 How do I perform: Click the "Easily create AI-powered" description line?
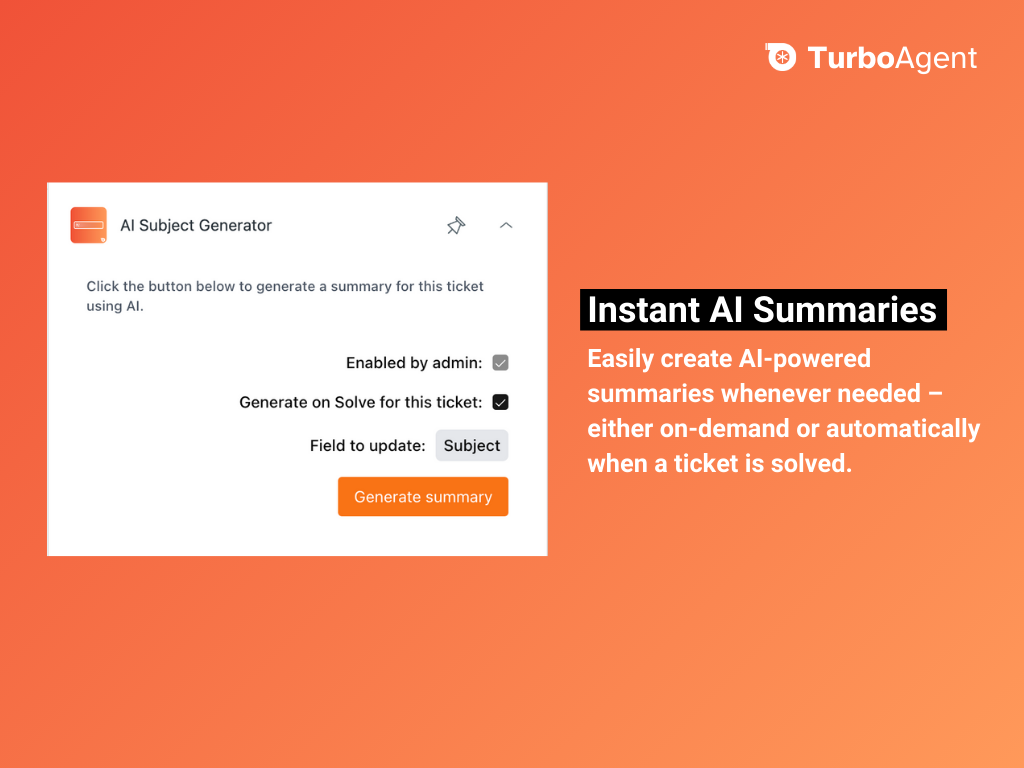(729, 358)
